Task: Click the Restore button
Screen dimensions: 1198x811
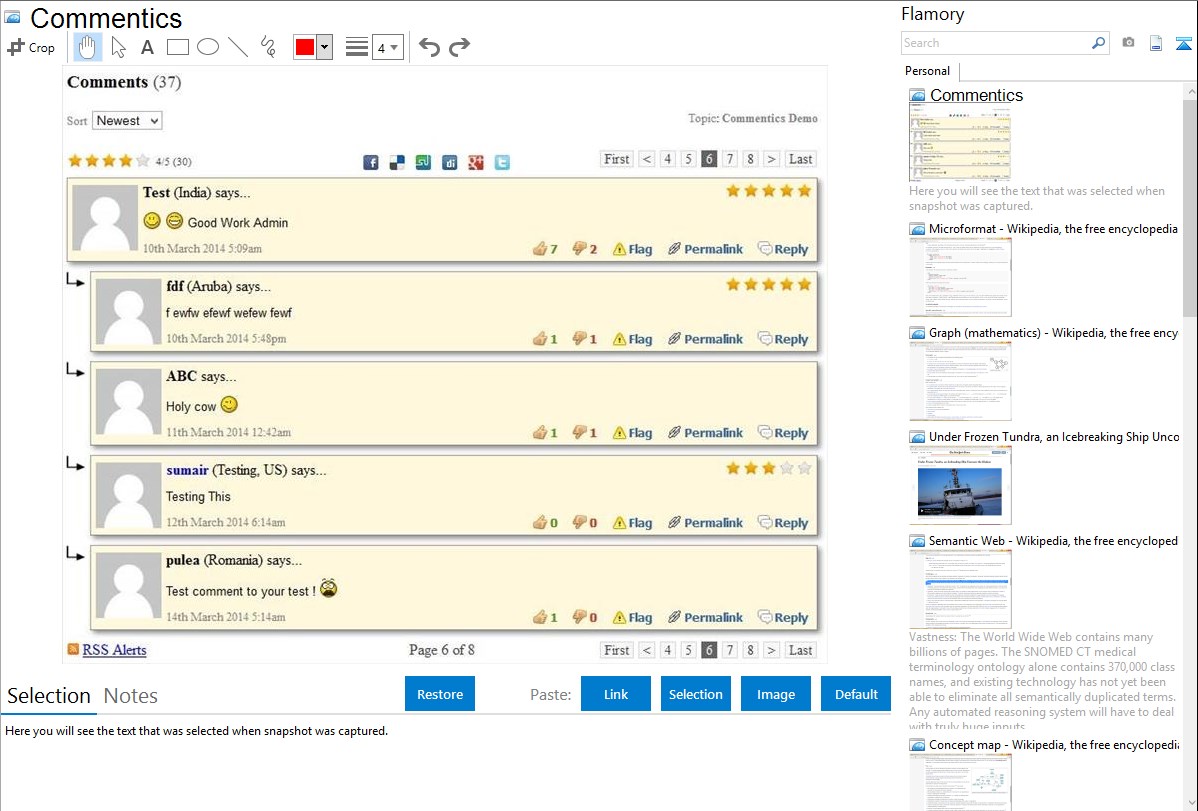Action: coord(440,694)
